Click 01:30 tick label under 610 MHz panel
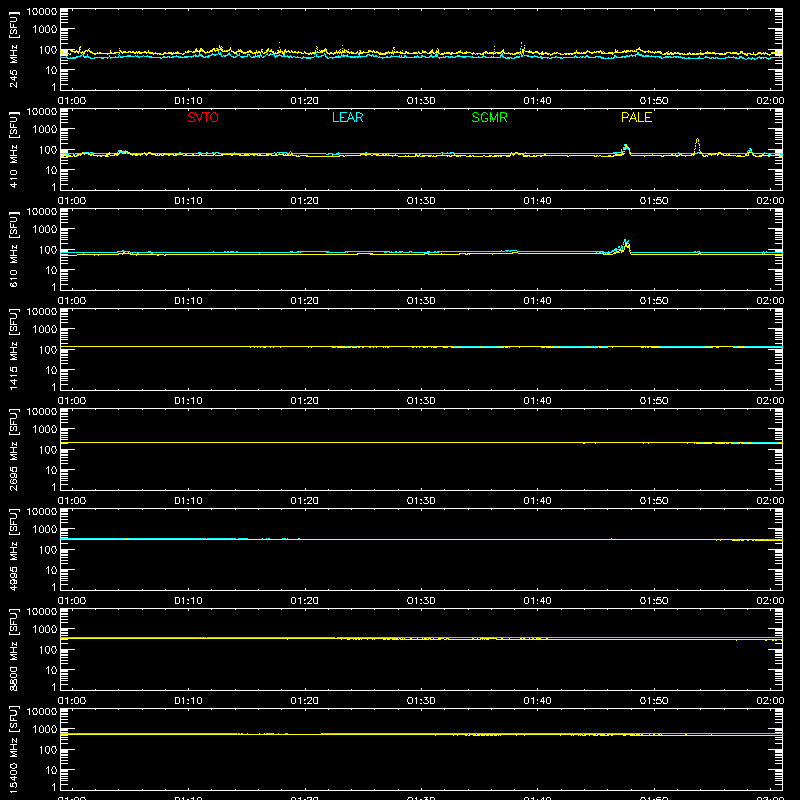Viewport: 800px width, 800px height. pyautogui.click(x=421, y=301)
